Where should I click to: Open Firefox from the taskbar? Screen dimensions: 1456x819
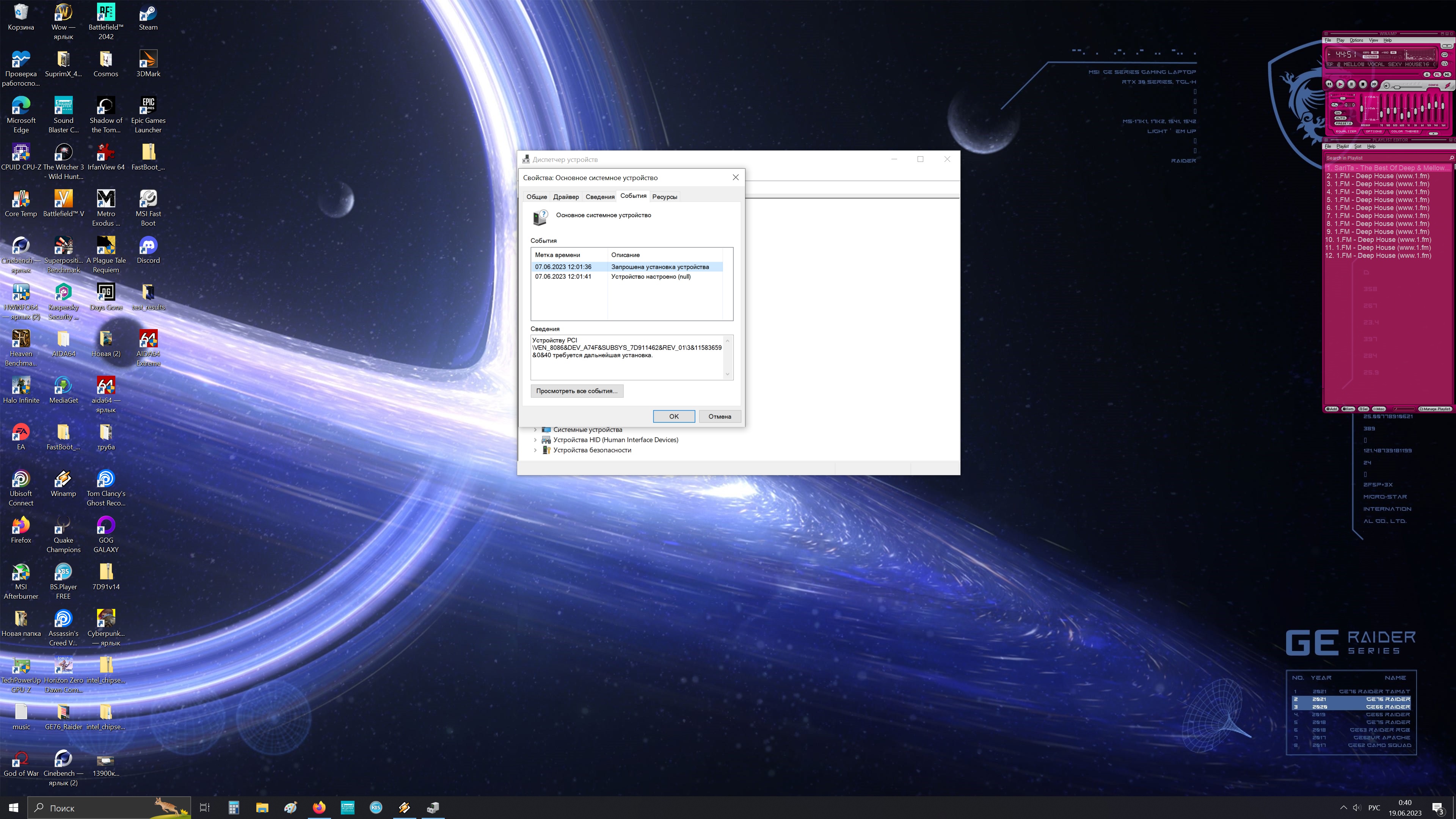[319, 807]
